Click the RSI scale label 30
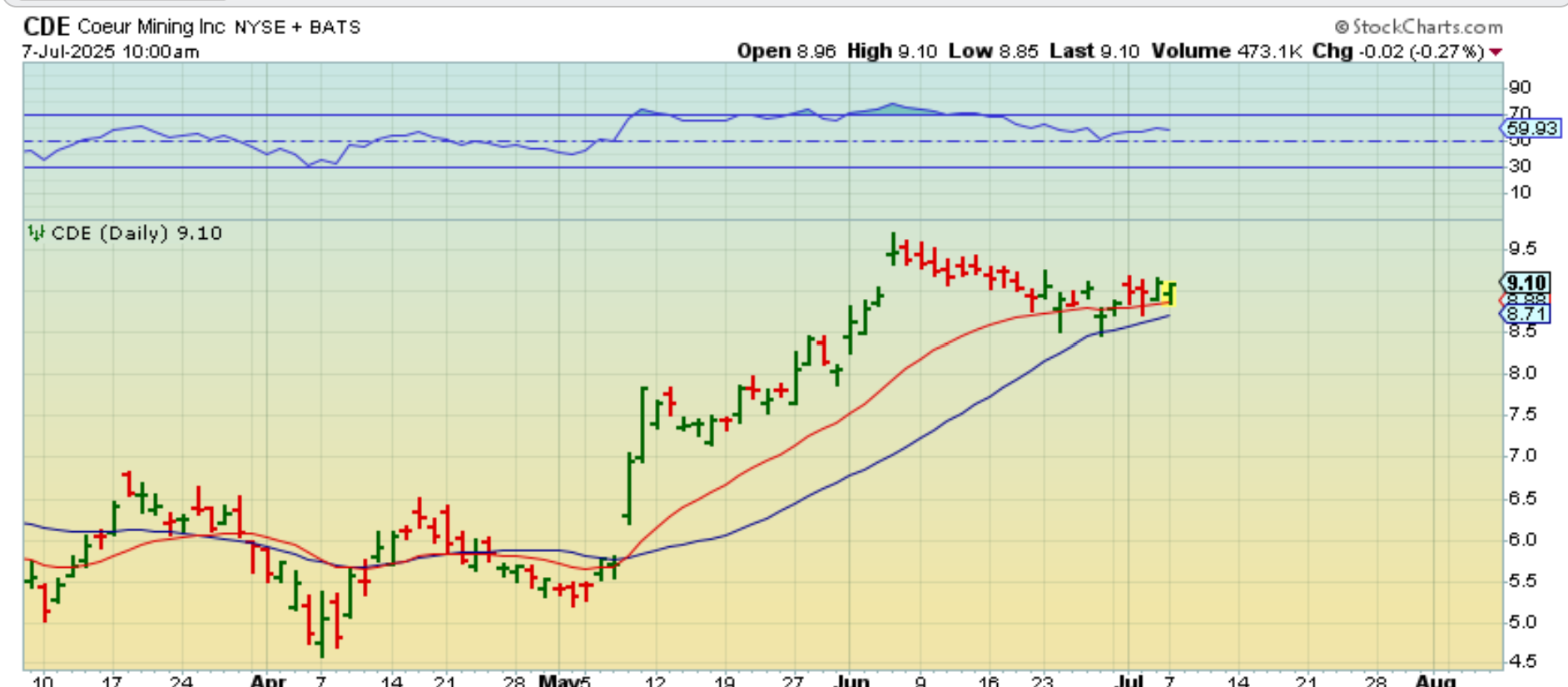The image size is (1568, 687). [x=1520, y=166]
